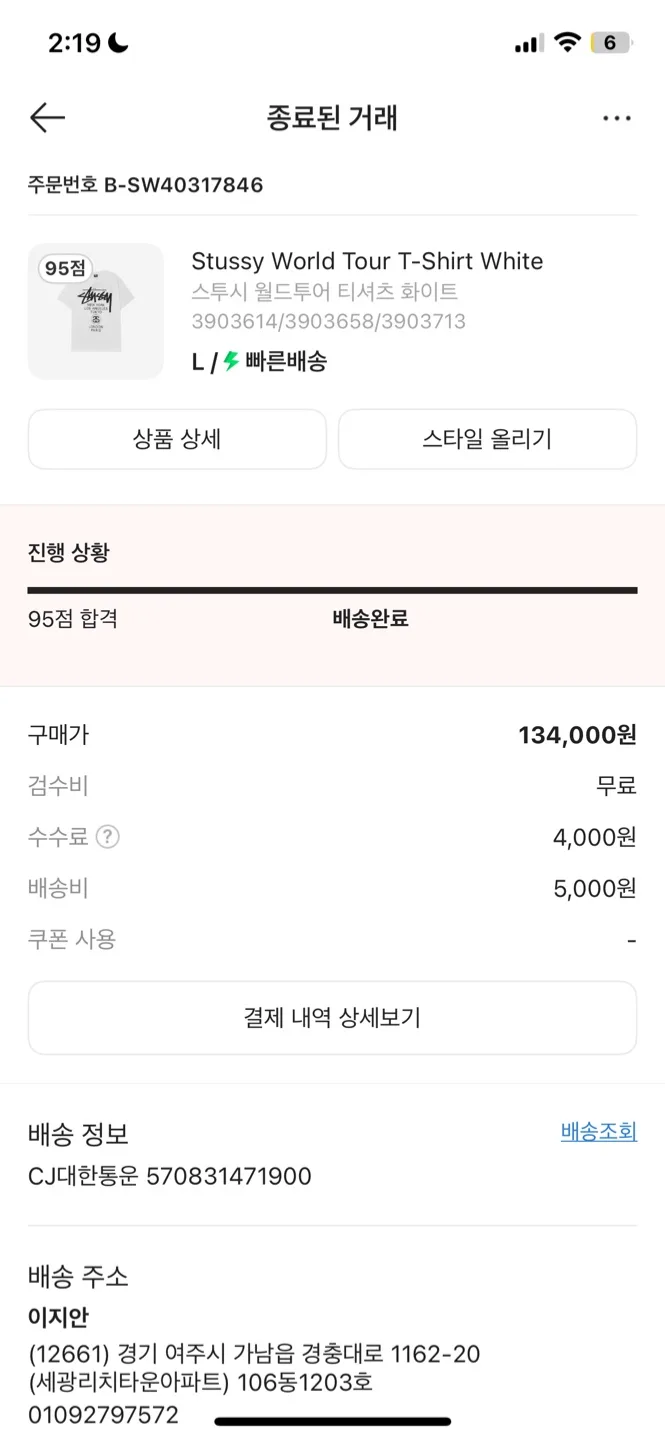This screenshot has height=1440, width=665.
Task: Tap the 134,000원 purchase price
Action: click(577, 736)
